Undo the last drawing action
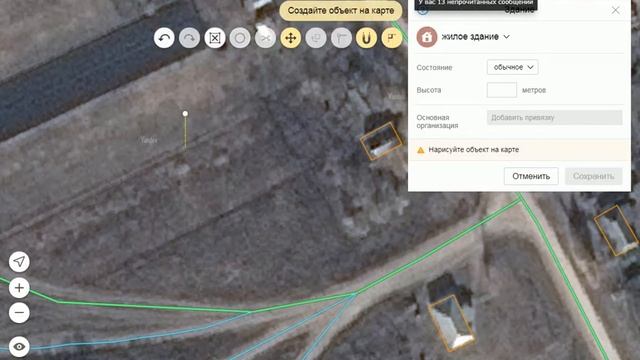 click(x=164, y=38)
